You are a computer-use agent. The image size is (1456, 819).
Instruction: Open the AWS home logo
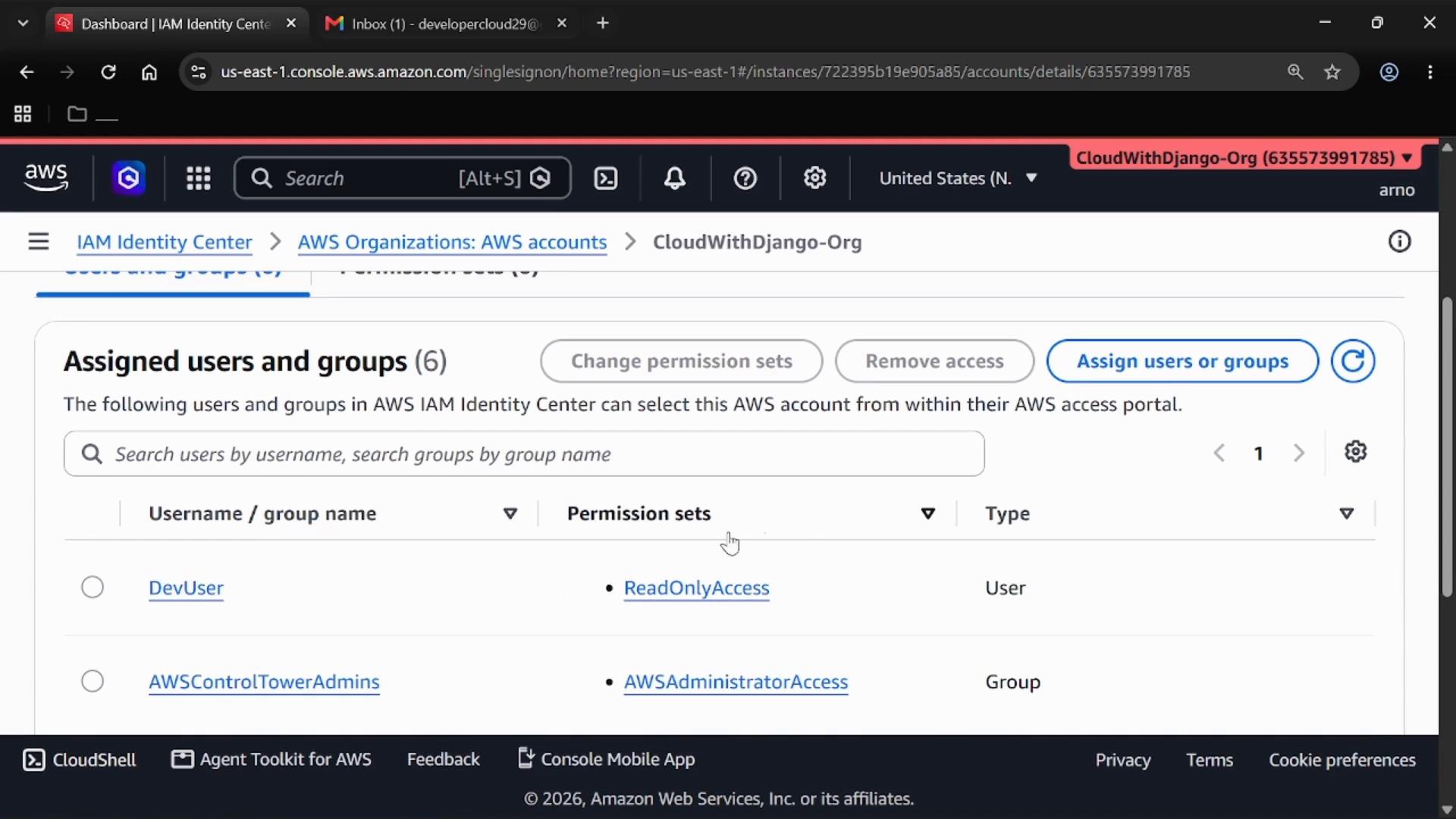point(46,177)
